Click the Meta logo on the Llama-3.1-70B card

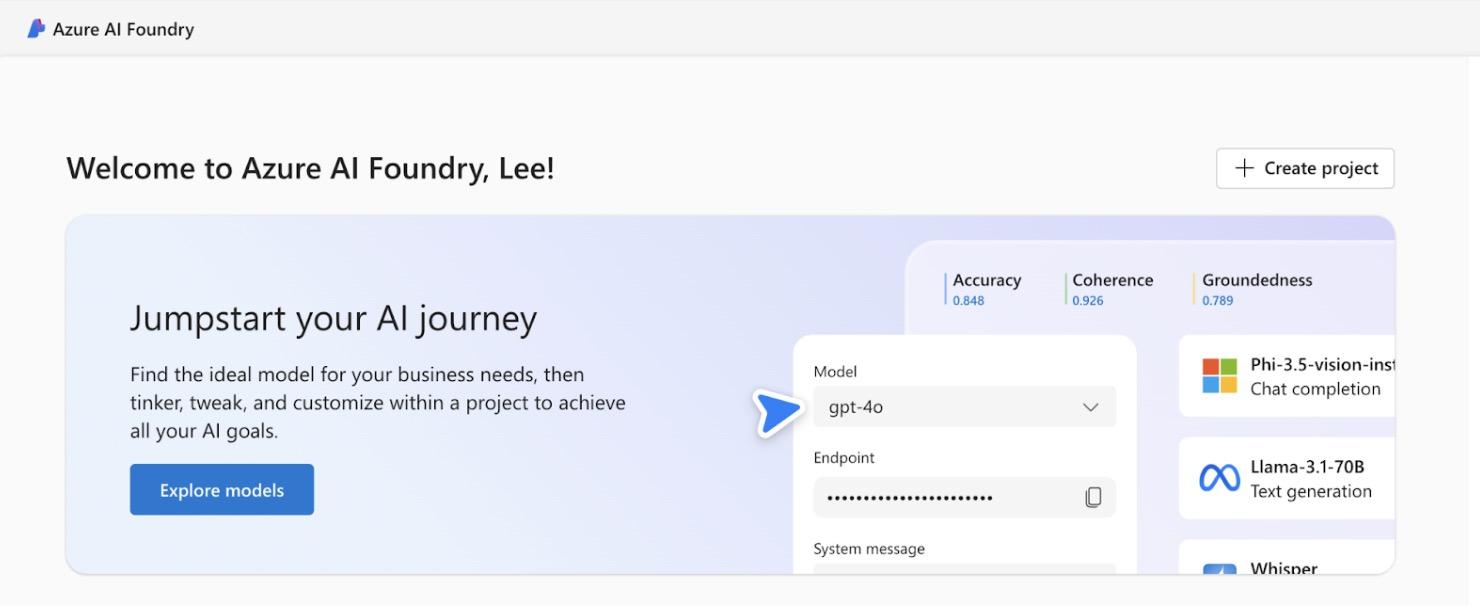click(x=1218, y=478)
